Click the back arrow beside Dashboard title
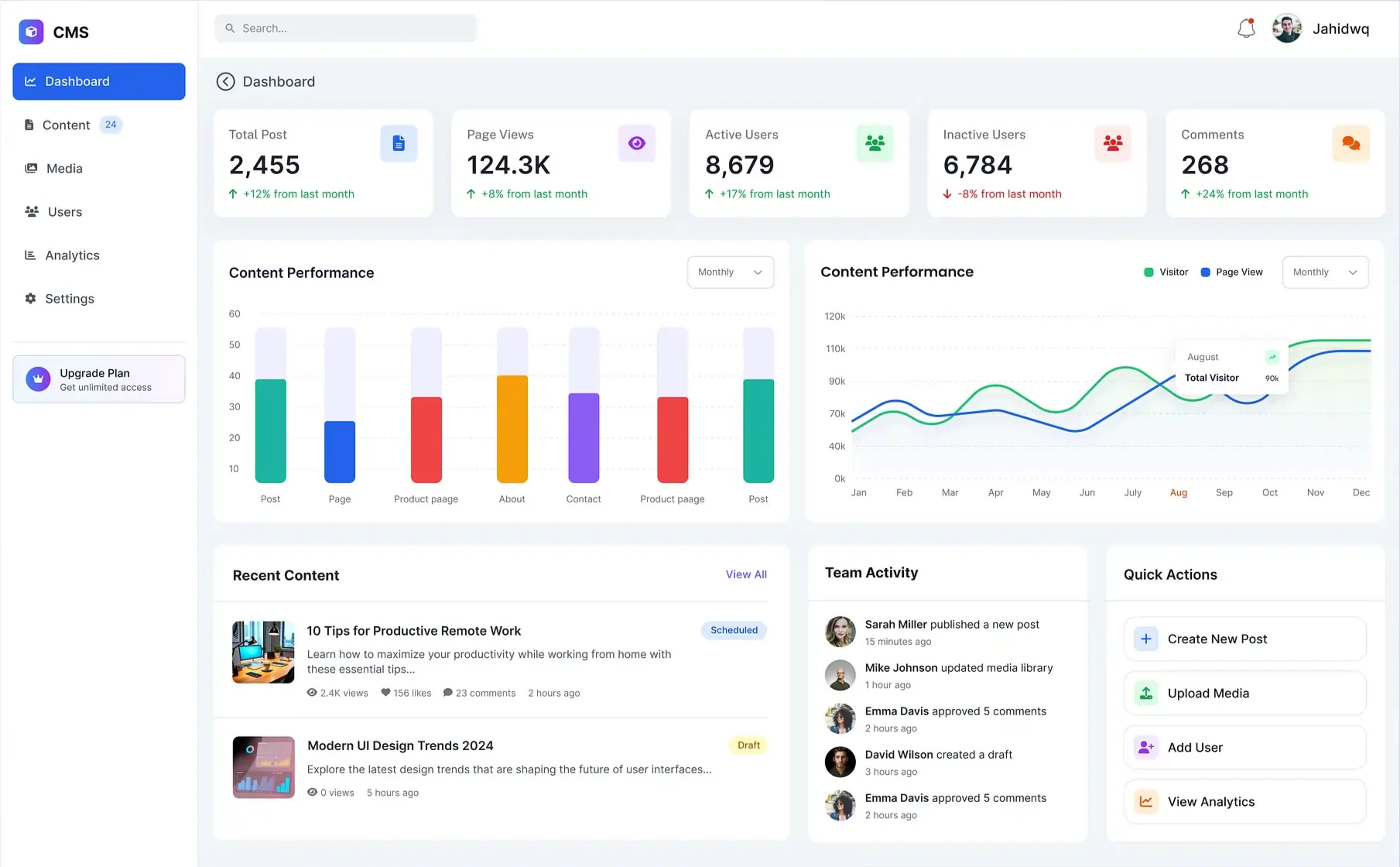The width and height of the screenshot is (1400, 867). 225,81
